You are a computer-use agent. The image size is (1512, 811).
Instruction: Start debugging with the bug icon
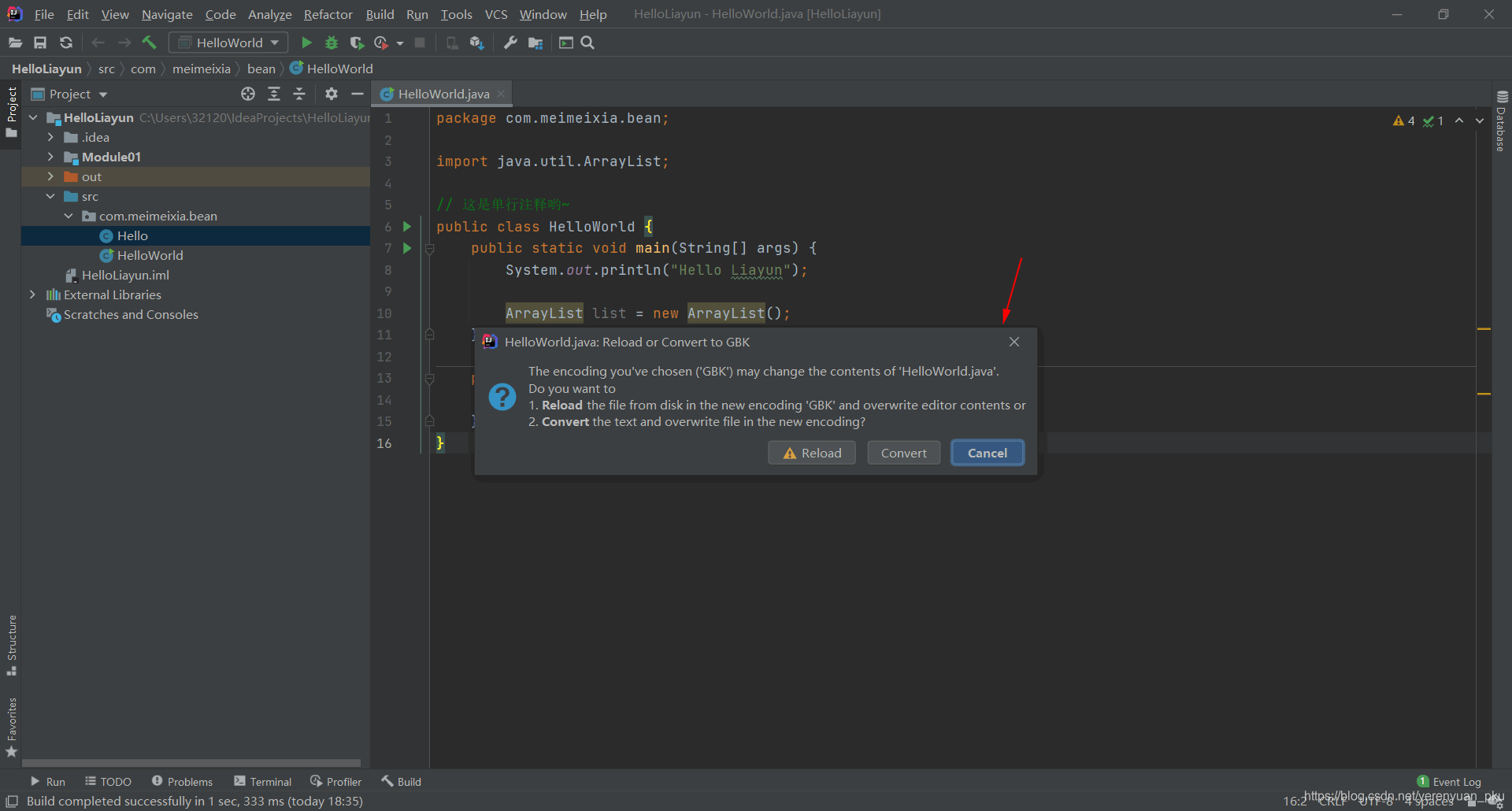[332, 43]
